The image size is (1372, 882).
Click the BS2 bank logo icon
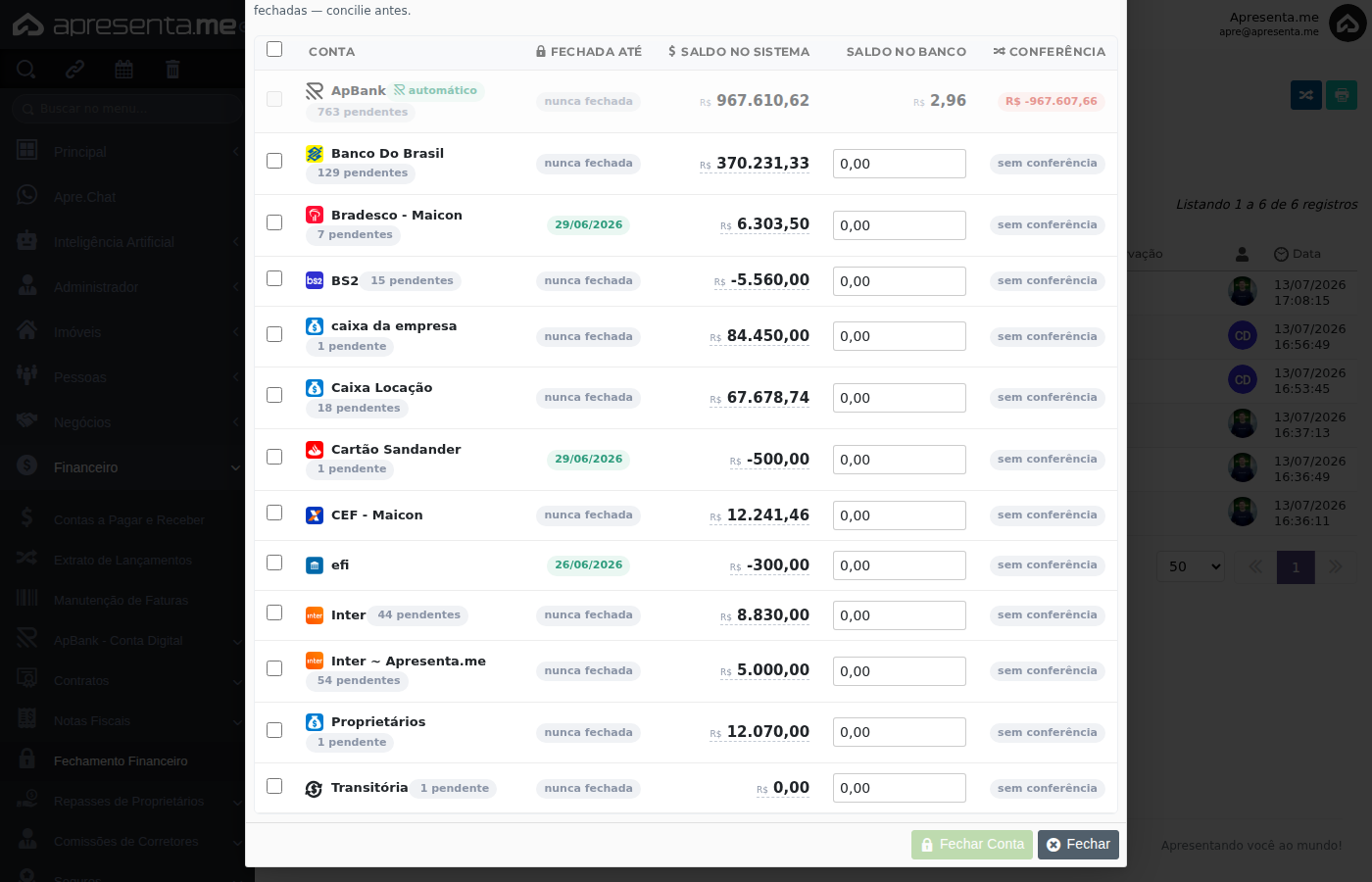[315, 280]
